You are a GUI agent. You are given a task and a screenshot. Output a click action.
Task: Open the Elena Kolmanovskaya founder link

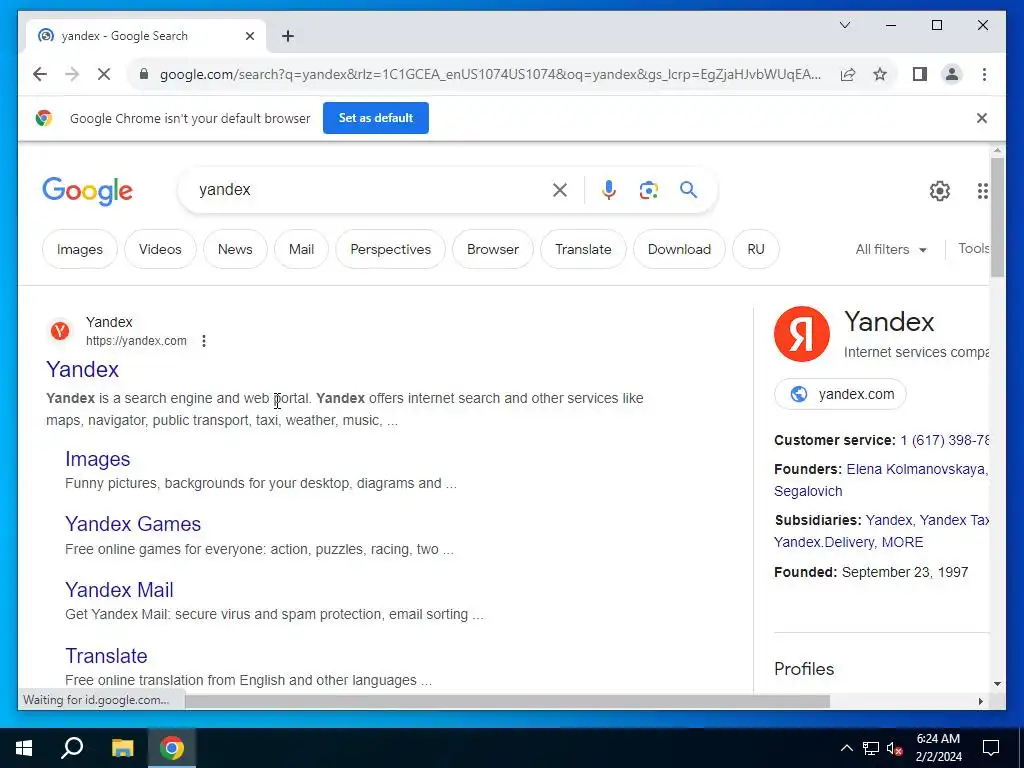tap(917, 469)
